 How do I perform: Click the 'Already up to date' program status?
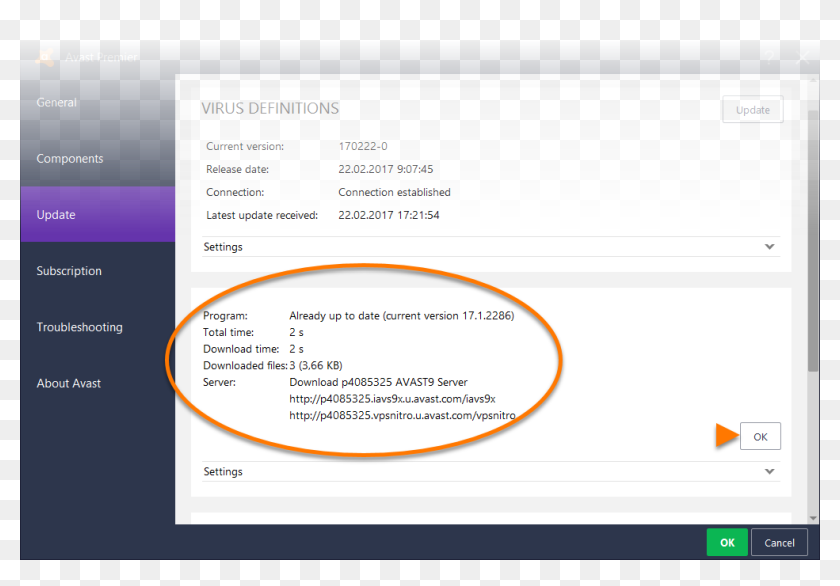402,315
